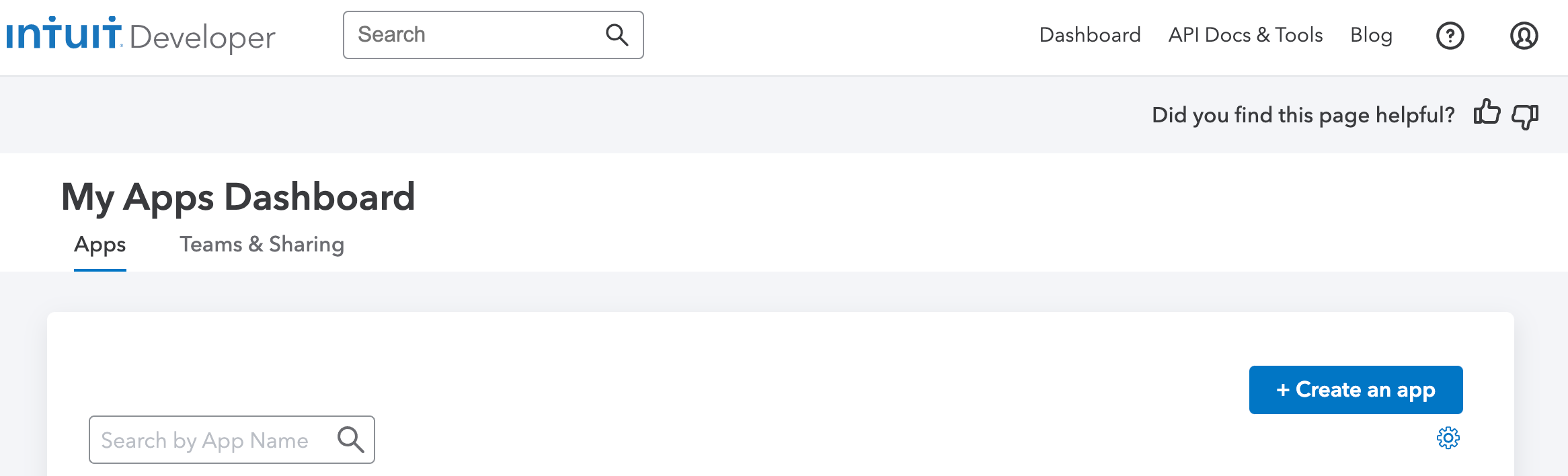Viewport: 1568px width, 476px height.
Task: Open the help question mark icon
Action: (1450, 36)
